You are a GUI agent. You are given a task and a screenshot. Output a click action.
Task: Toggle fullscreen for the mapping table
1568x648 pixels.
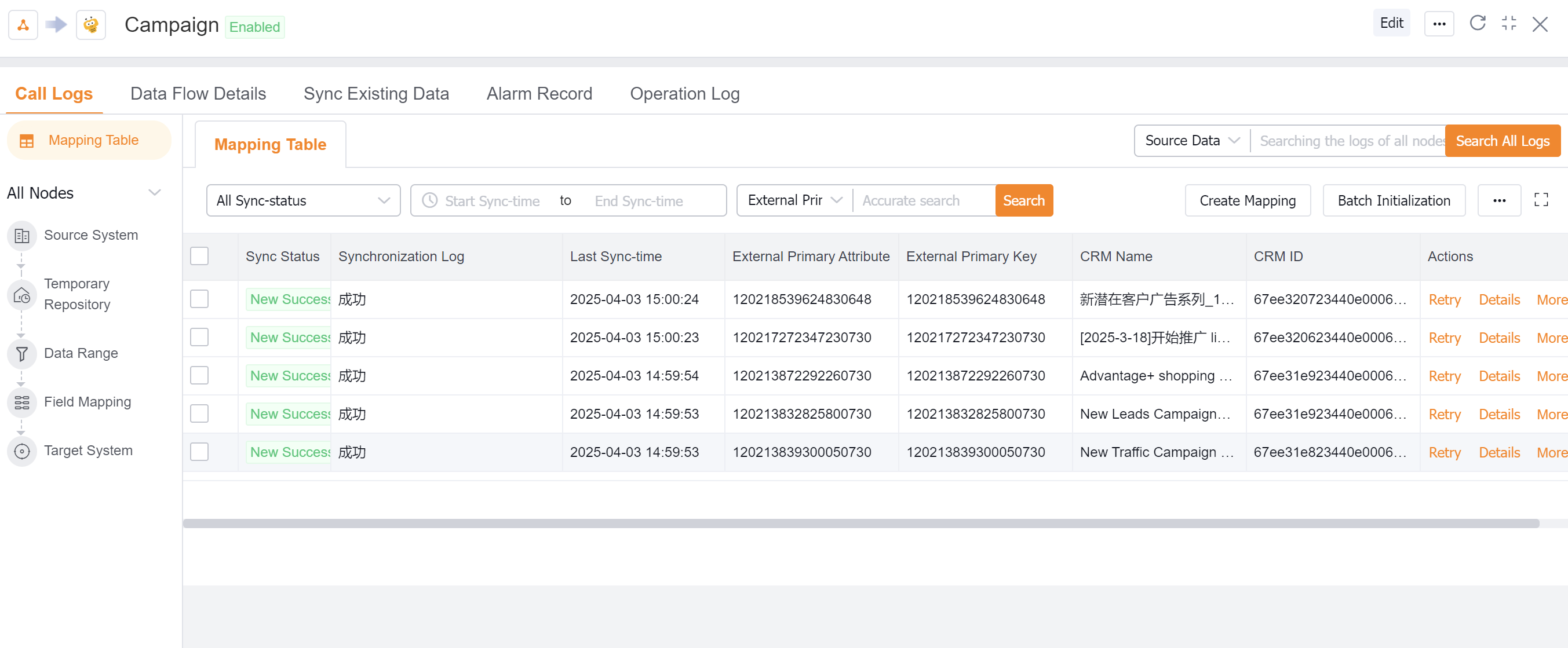[1541, 200]
